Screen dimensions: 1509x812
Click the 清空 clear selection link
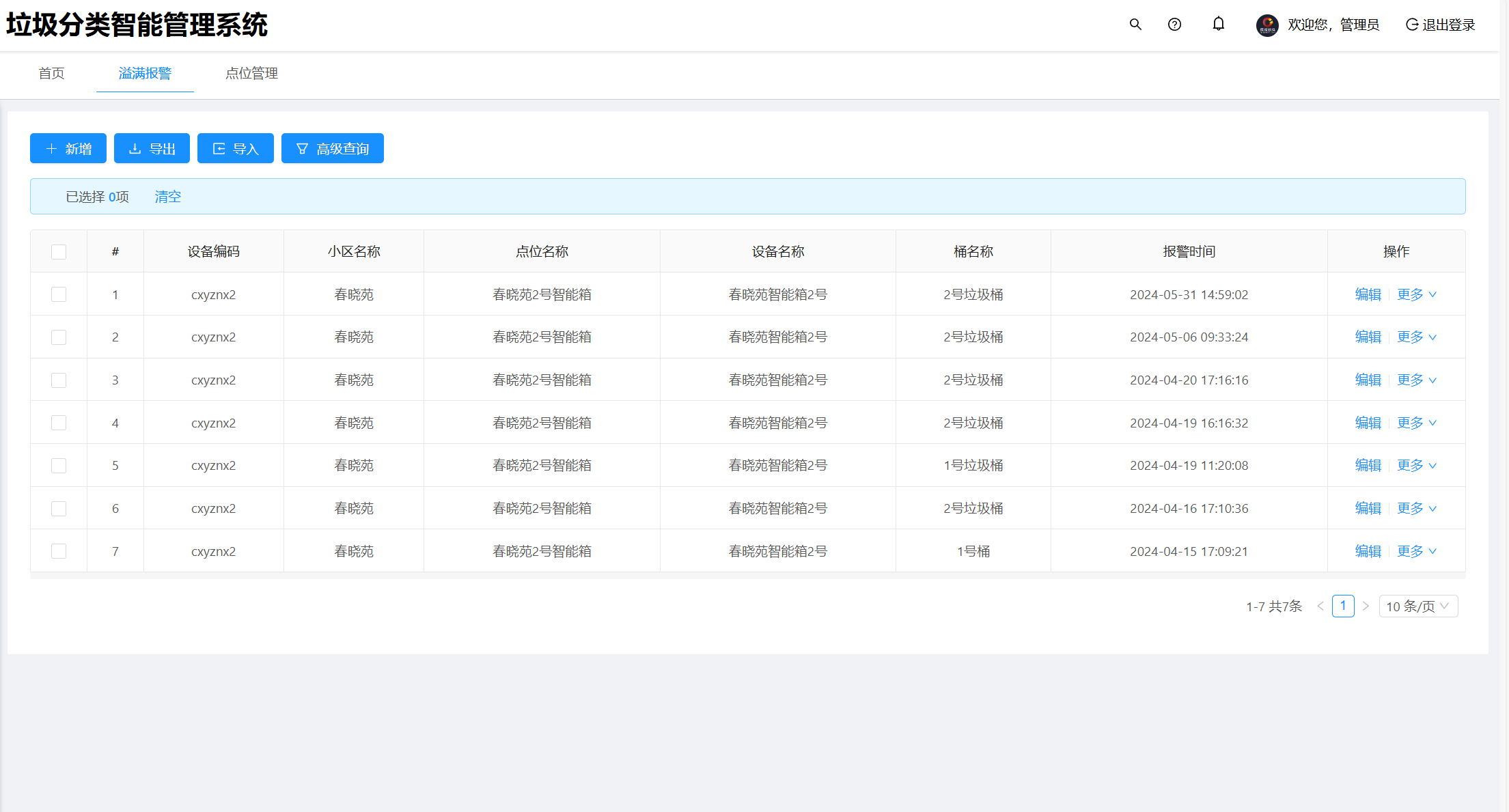(167, 197)
